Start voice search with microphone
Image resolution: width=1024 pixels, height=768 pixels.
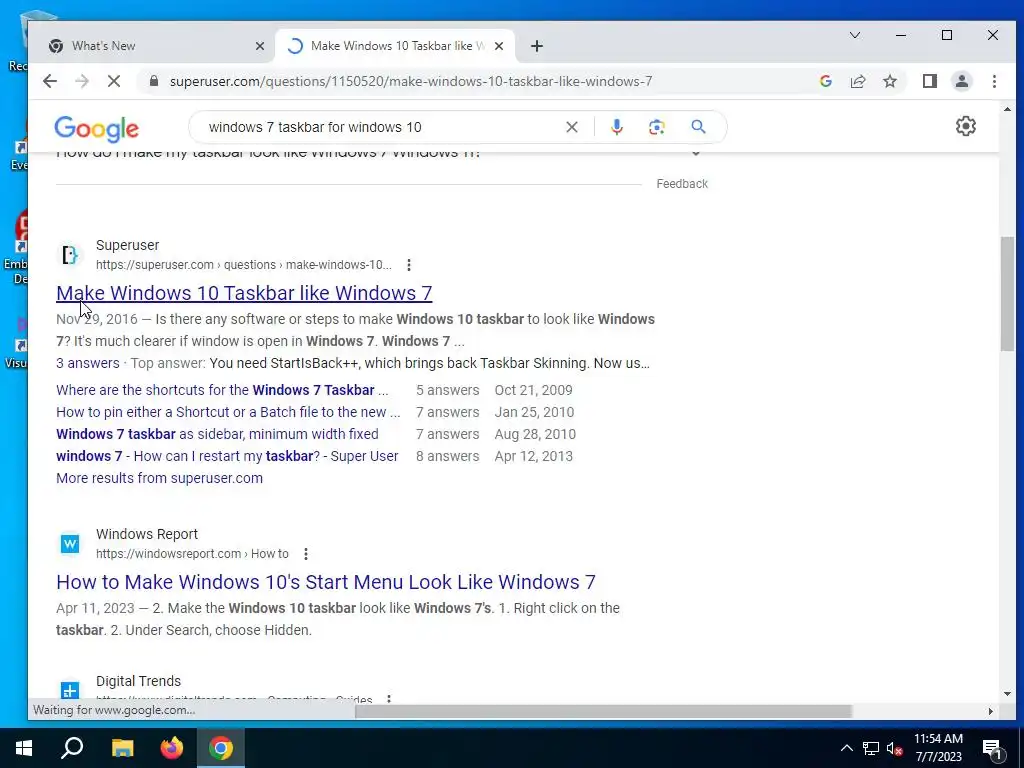point(616,127)
